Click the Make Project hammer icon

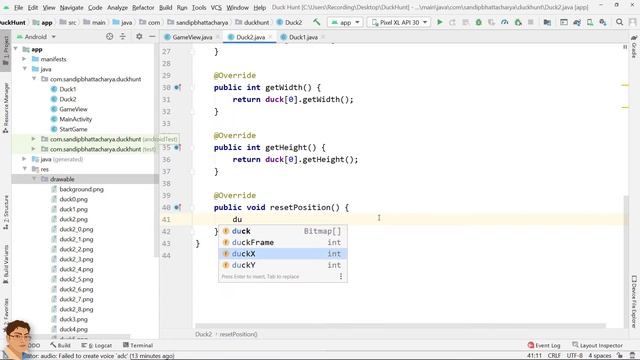[x=317, y=22]
